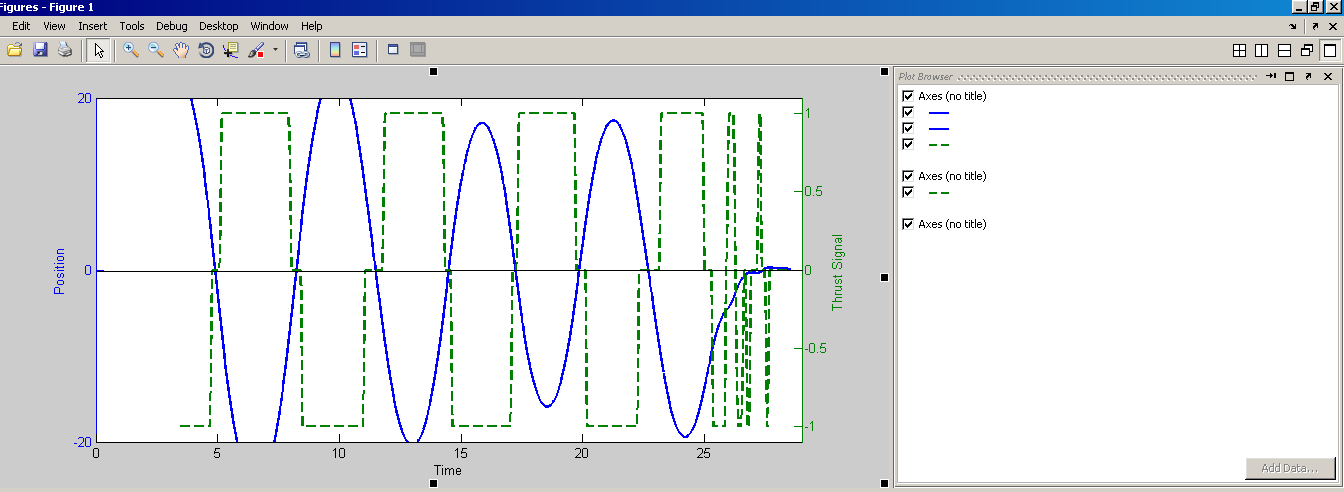Activate the Pan hand tool
Image resolution: width=1344 pixels, height=492 pixels.
click(181, 49)
